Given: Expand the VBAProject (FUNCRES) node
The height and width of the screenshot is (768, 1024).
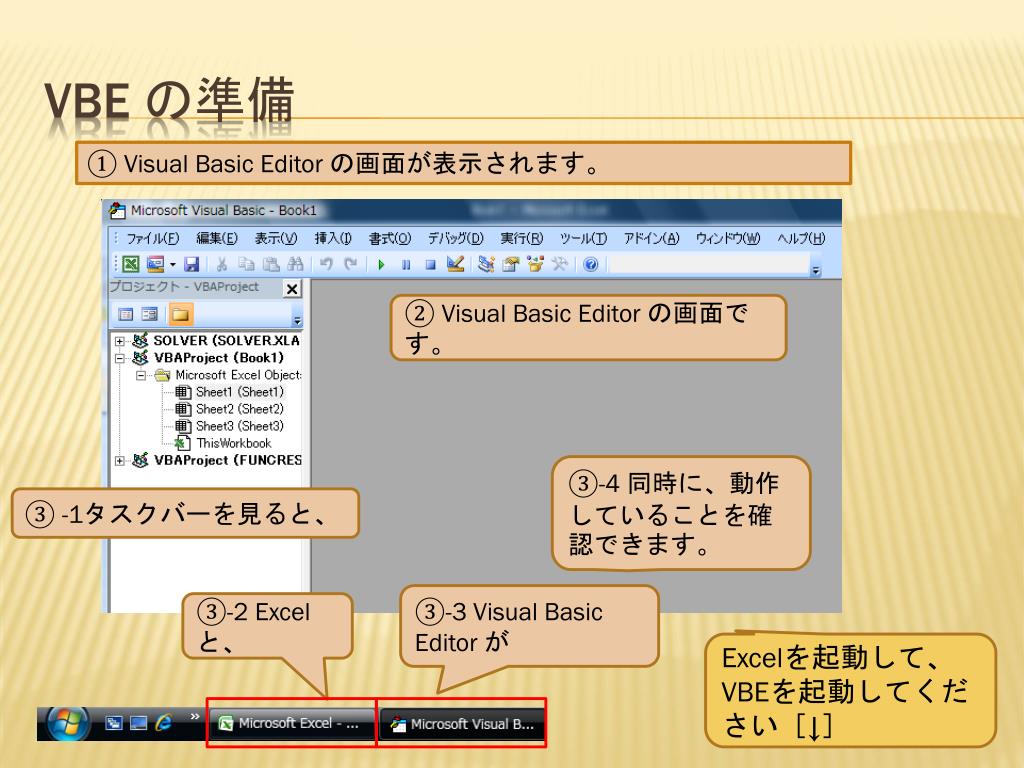Looking at the screenshot, I should pos(120,461).
